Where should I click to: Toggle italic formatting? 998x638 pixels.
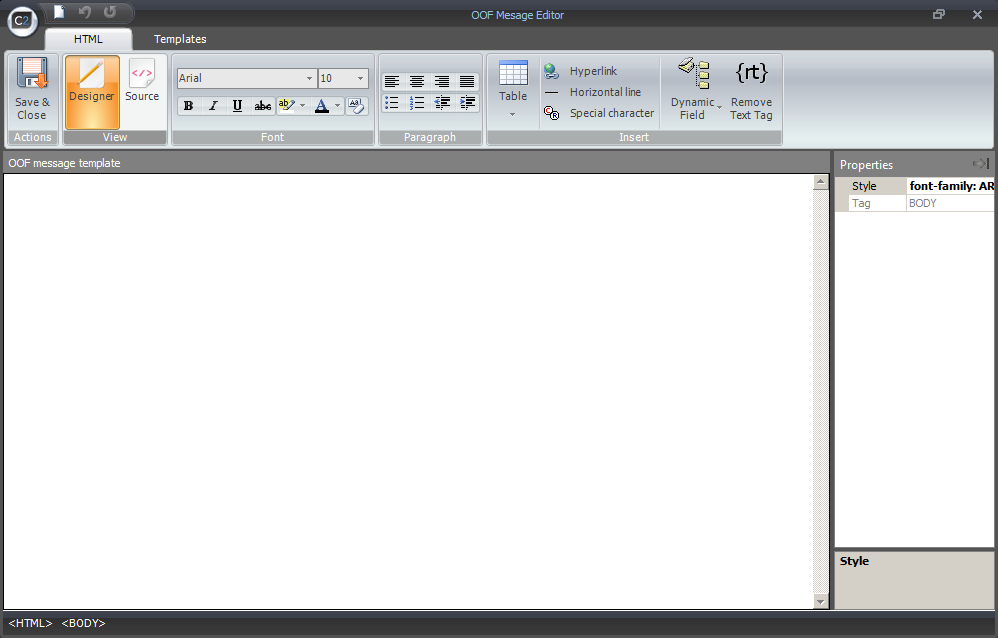213,106
